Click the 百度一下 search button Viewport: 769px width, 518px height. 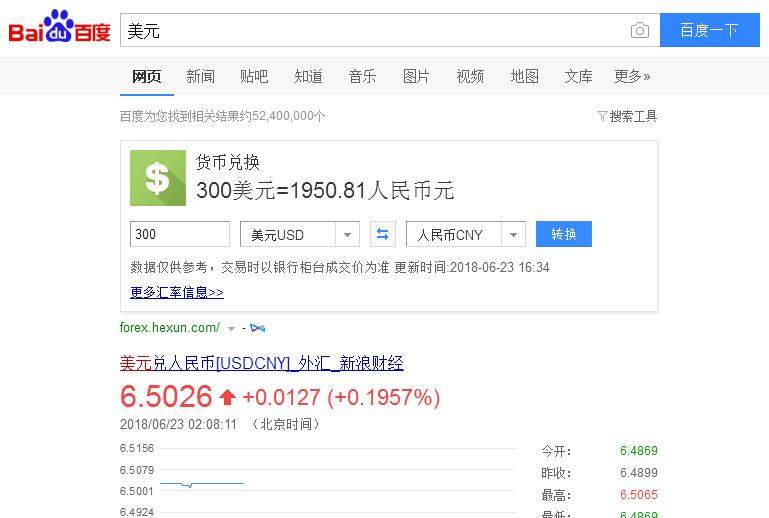[x=710, y=30]
